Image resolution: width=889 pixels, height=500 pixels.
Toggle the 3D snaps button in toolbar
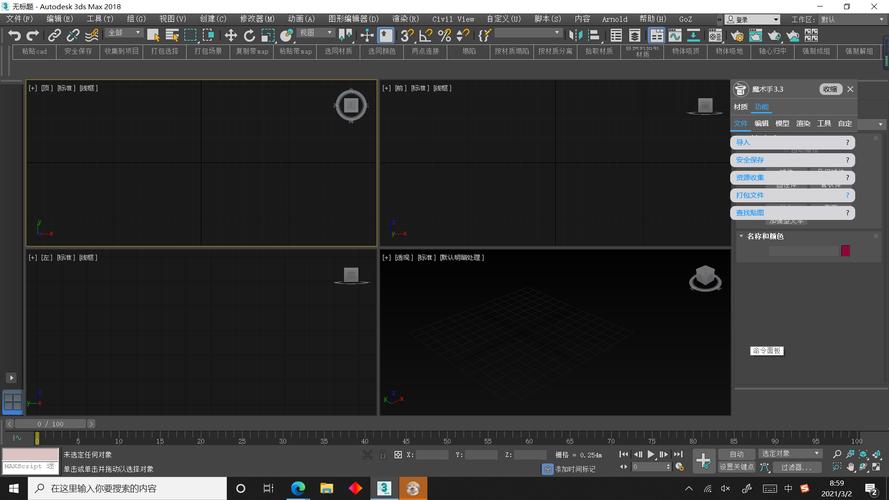[407, 35]
